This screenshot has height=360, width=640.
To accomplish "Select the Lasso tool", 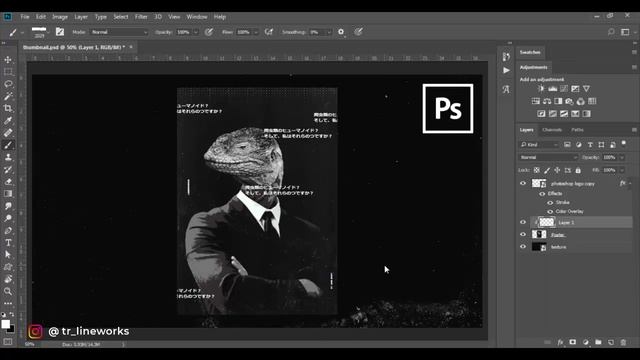I will tap(8, 84).
